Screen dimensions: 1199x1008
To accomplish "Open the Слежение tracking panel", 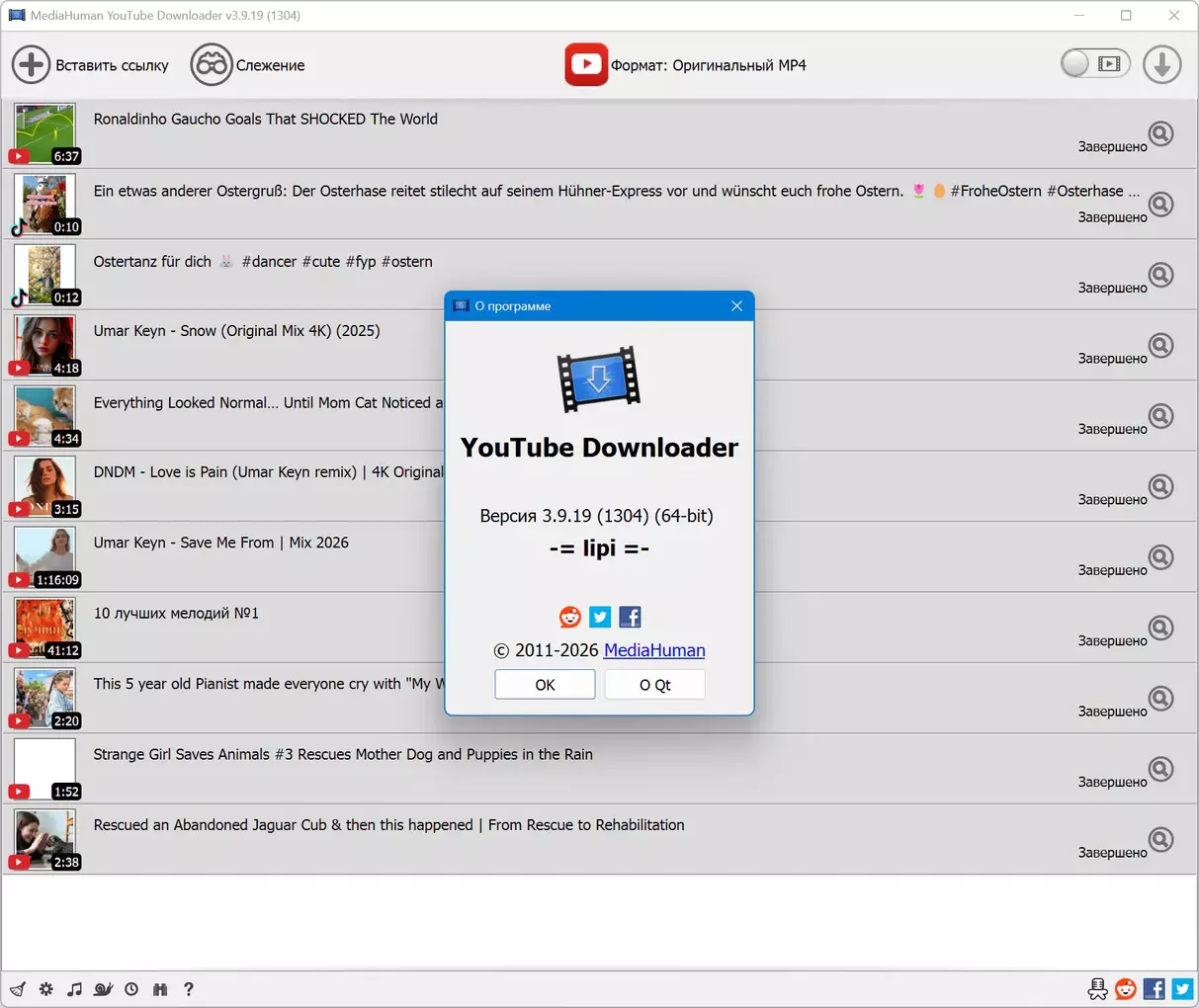I will tap(247, 65).
